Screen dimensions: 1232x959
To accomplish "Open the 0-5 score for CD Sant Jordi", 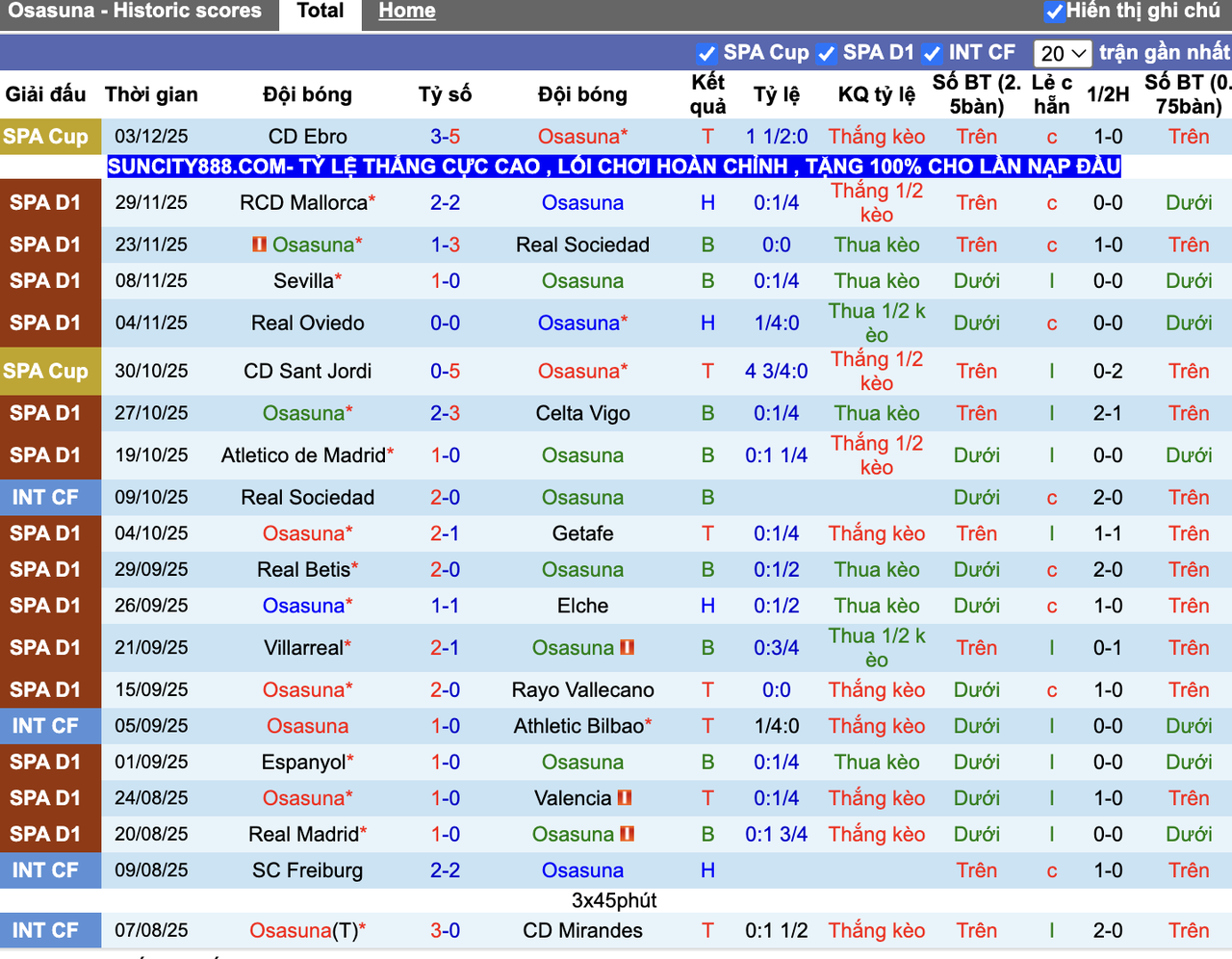I will tap(445, 372).
